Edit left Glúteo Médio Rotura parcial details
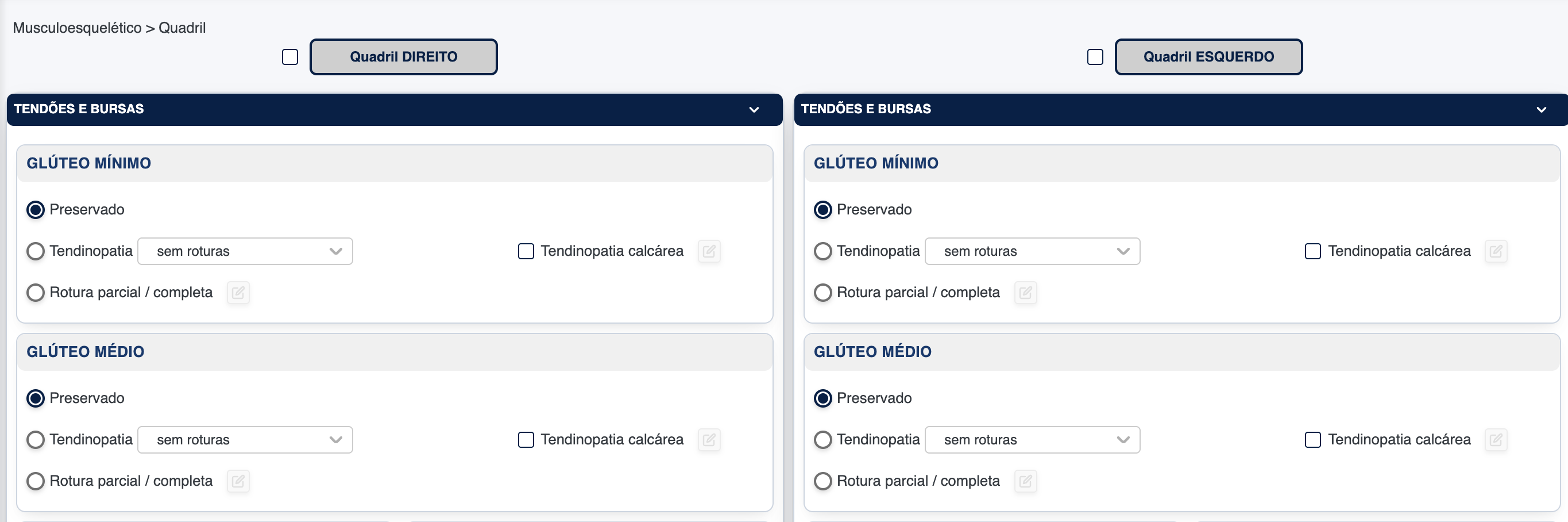The image size is (1568, 522). [x=1025, y=481]
